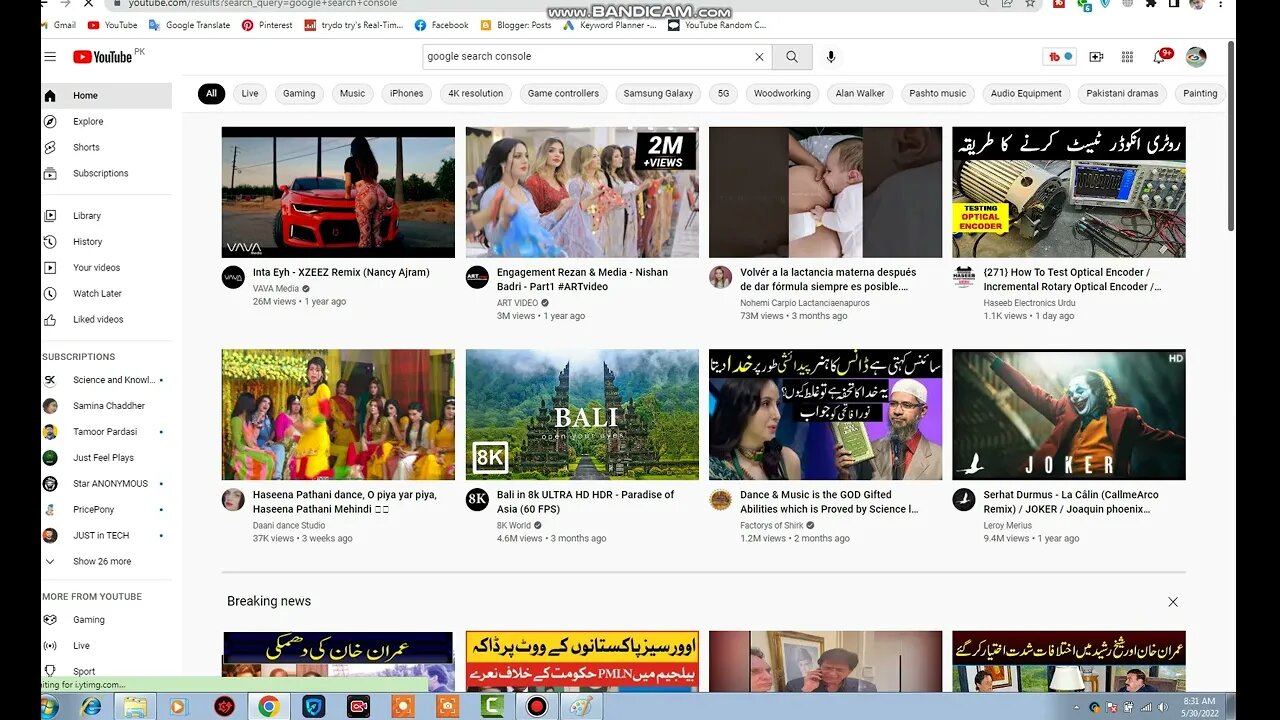
Task: Click the magnifier search button
Action: (792, 57)
